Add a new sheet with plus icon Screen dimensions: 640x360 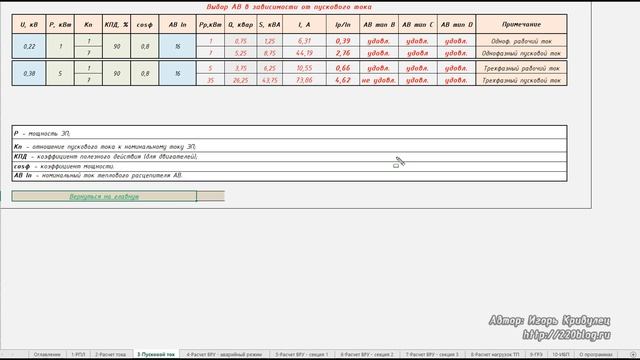633,354
